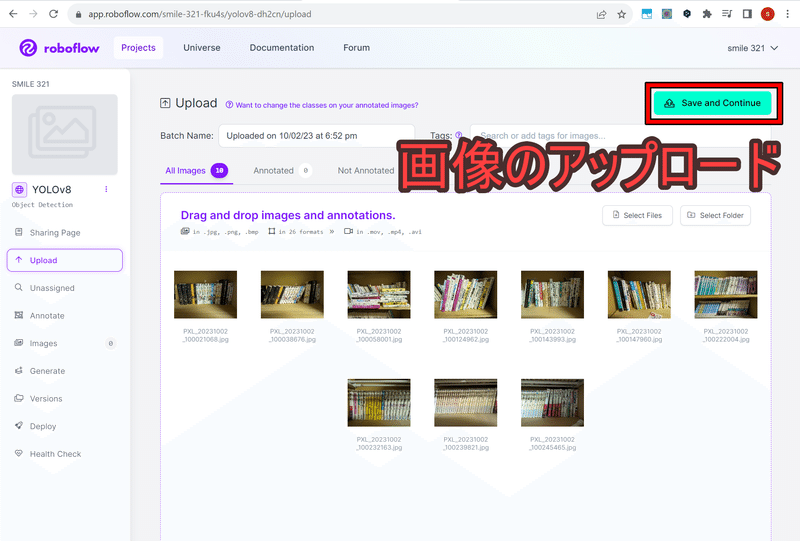Click the share page icon in address bar
800x541 pixels.
coord(602,14)
